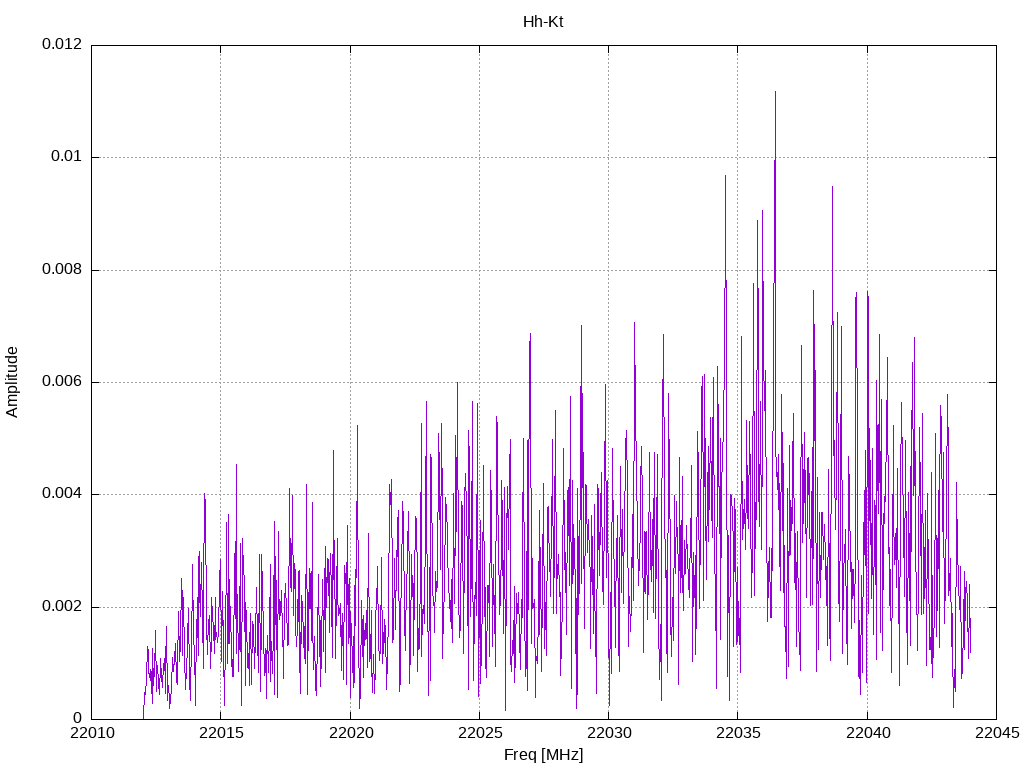Click the y-axis tick label 0.002

[x=62, y=607]
